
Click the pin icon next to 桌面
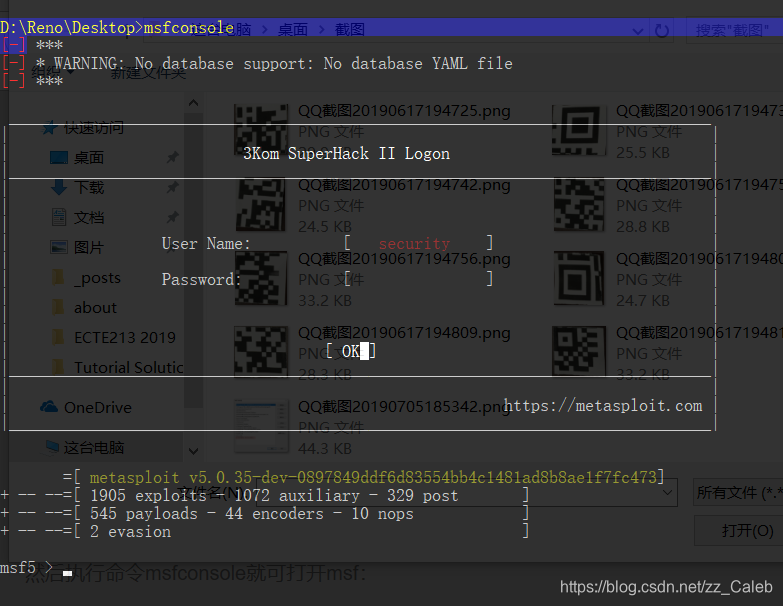click(x=173, y=157)
